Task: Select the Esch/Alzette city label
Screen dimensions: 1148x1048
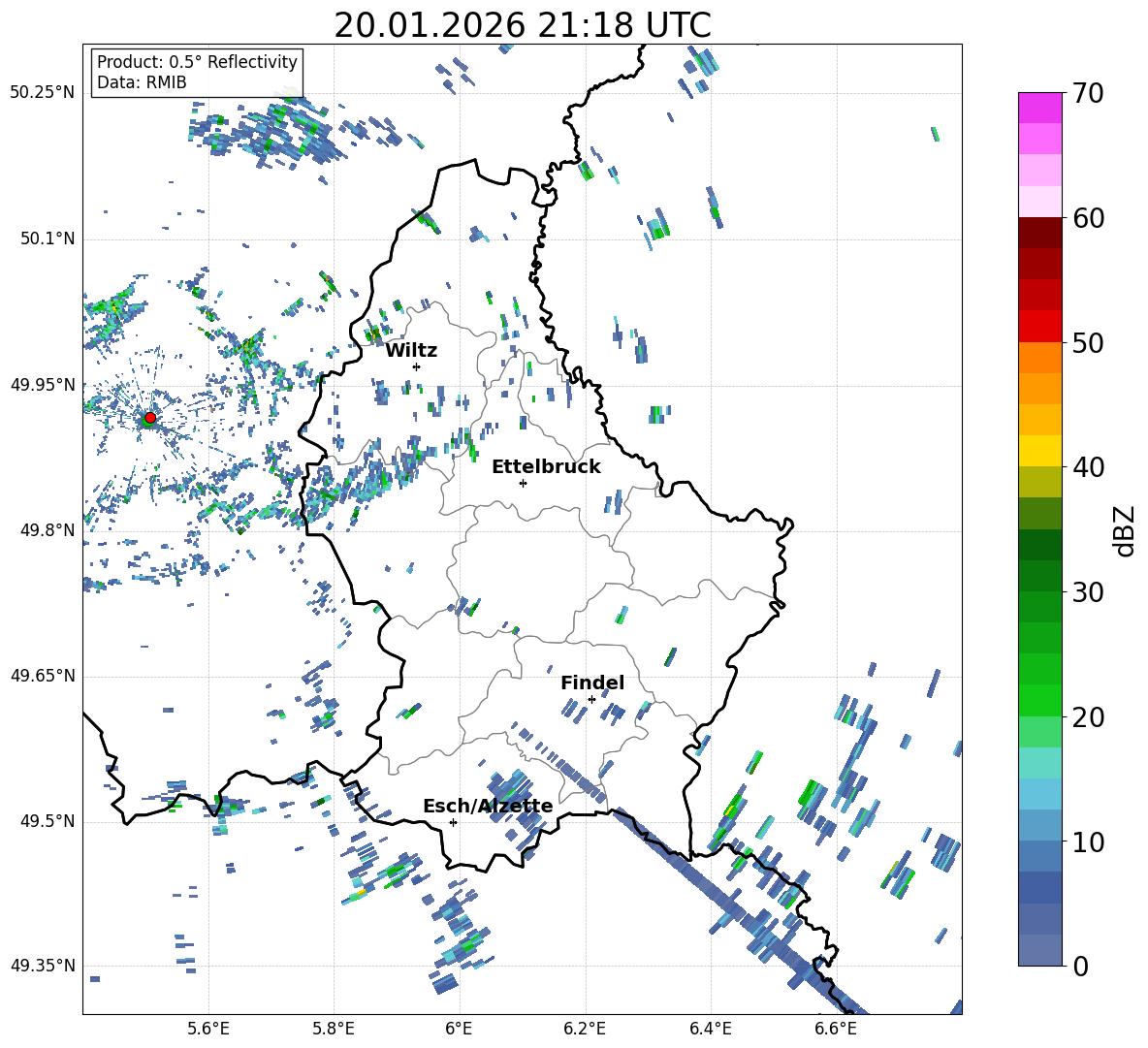Action: [x=488, y=806]
